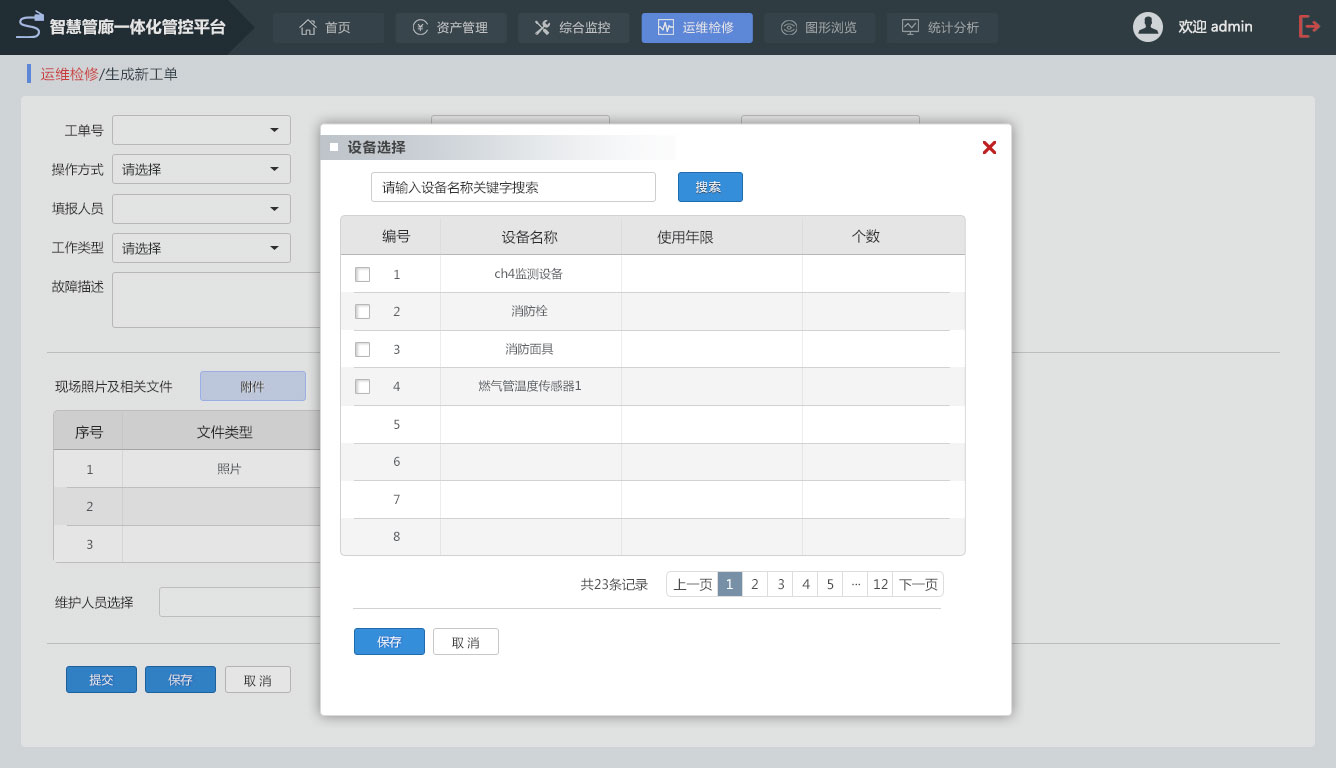Image resolution: width=1336 pixels, height=768 pixels.
Task: Open 图形浏览 navigation tab
Action: tap(819, 28)
